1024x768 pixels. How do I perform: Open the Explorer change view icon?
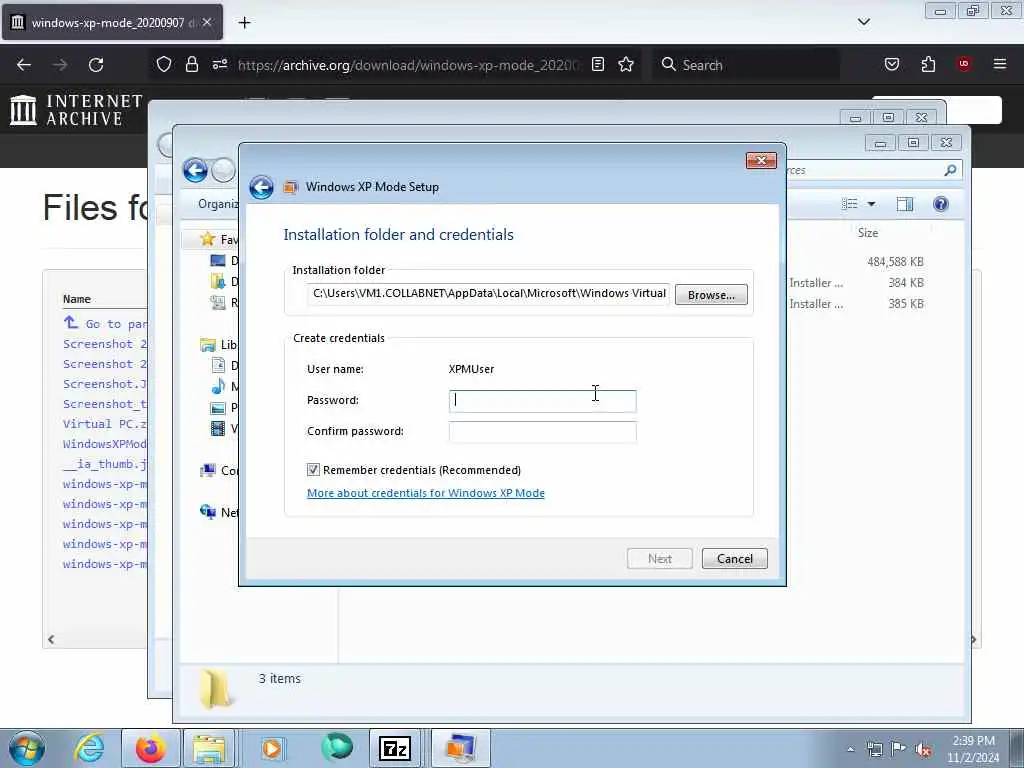pyautogui.click(x=850, y=204)
